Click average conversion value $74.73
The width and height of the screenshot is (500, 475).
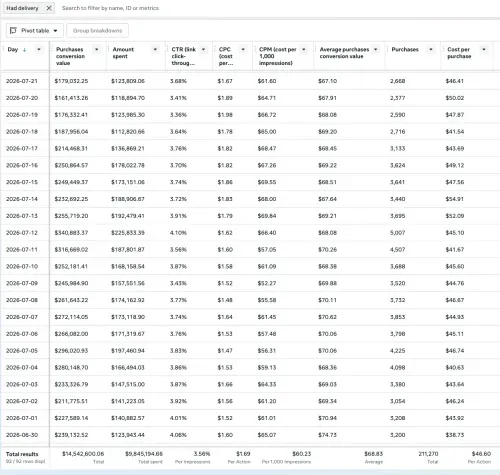328,435
